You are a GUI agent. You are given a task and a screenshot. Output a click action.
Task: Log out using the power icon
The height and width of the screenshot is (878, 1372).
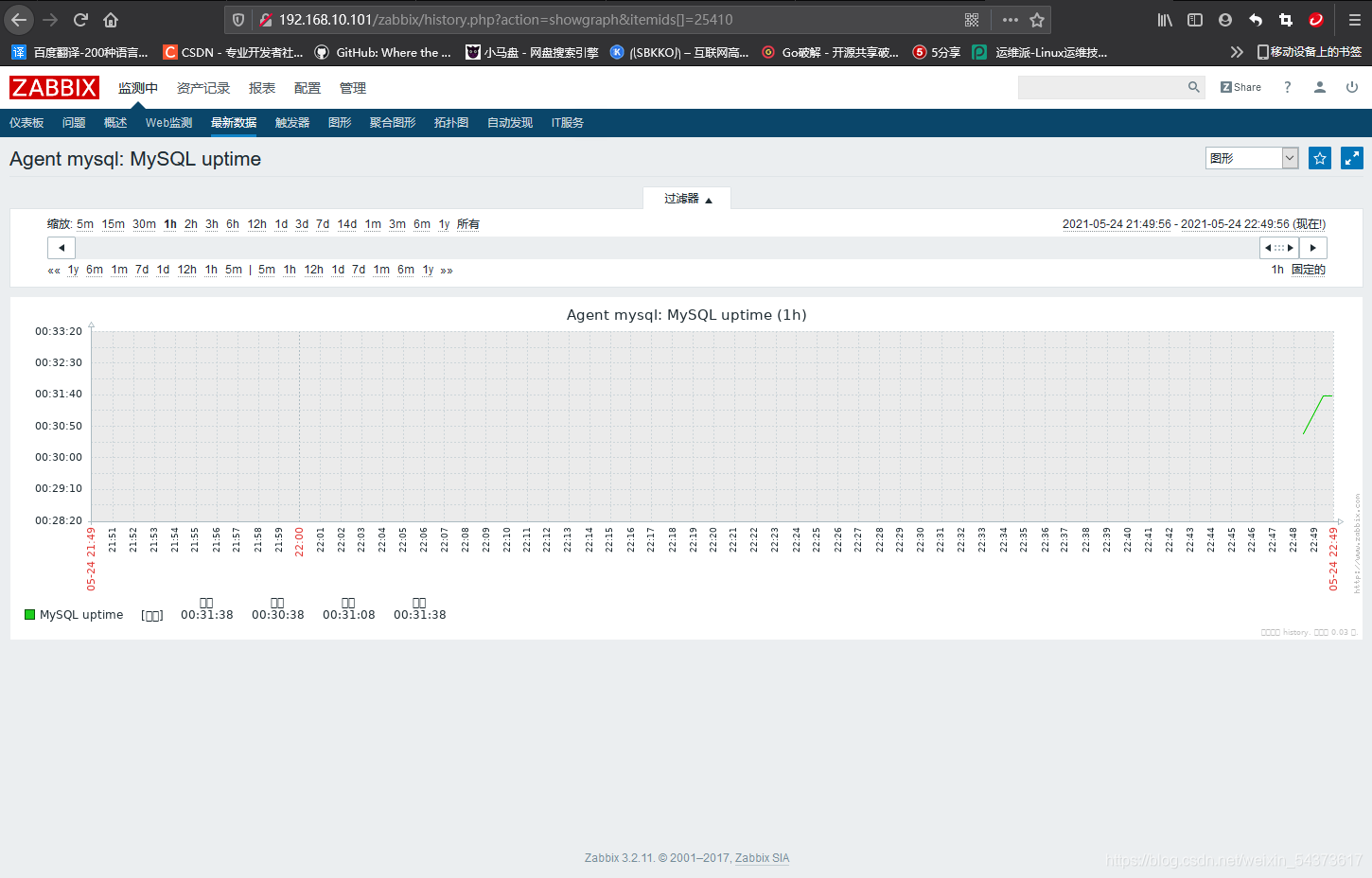pyautogui.click(x=1352, y=87)
